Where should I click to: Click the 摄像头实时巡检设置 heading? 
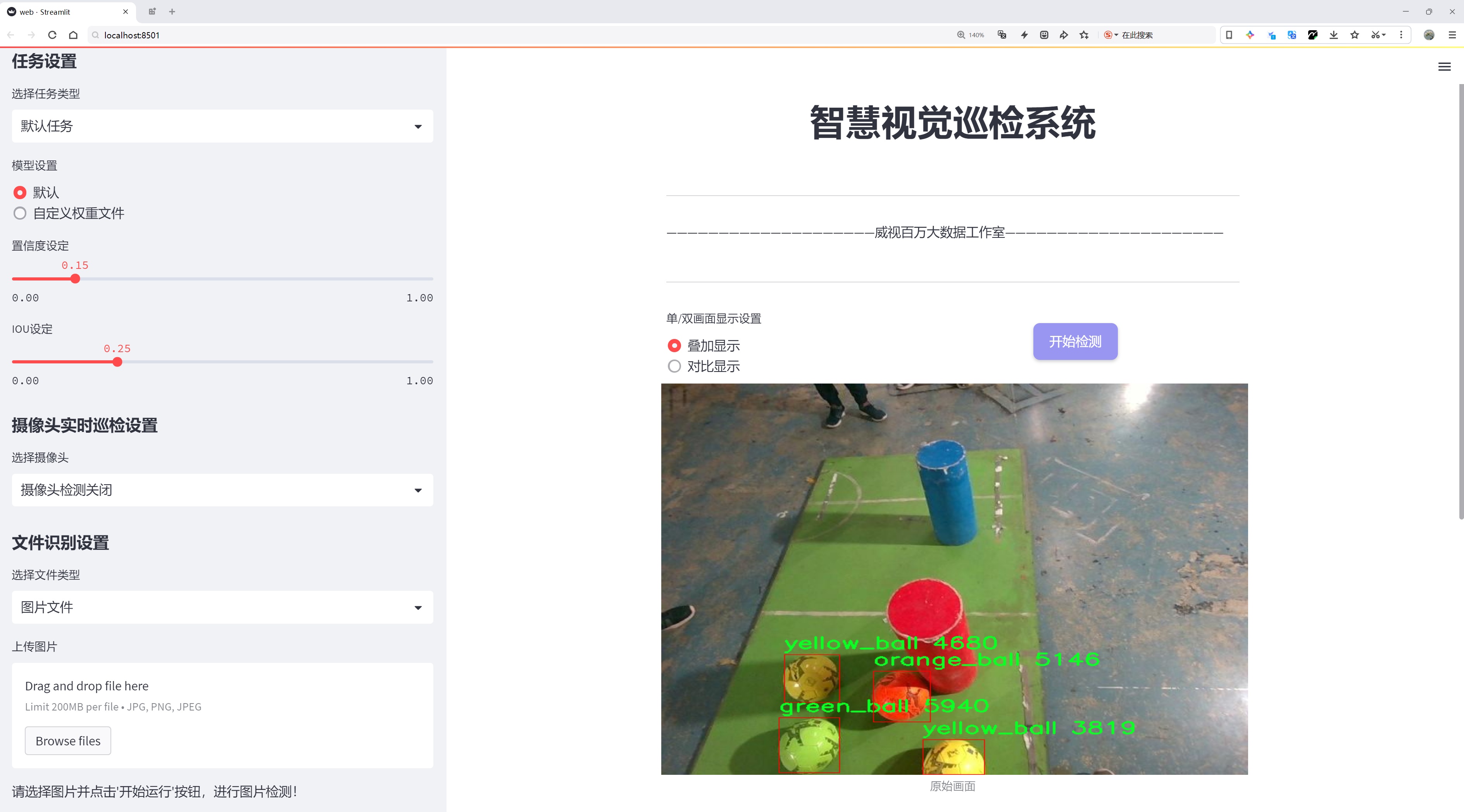[84, 425]
